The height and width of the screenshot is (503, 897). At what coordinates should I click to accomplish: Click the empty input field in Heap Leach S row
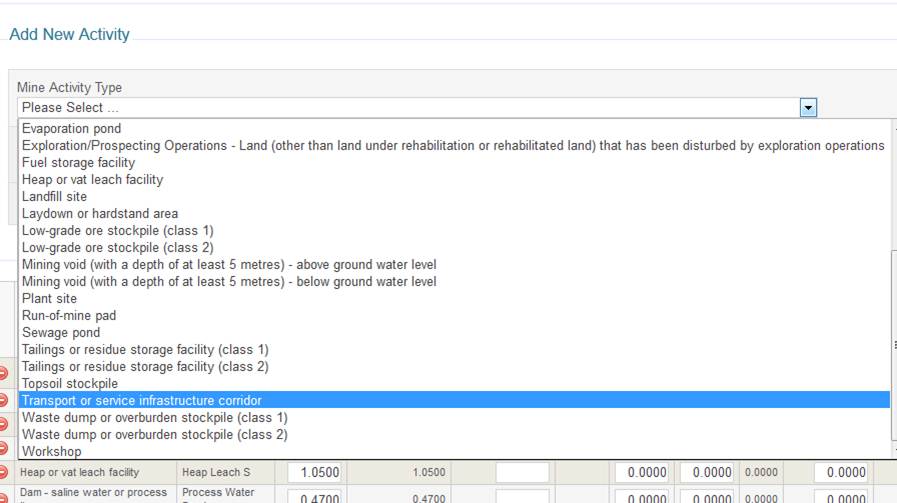(522, 472)
